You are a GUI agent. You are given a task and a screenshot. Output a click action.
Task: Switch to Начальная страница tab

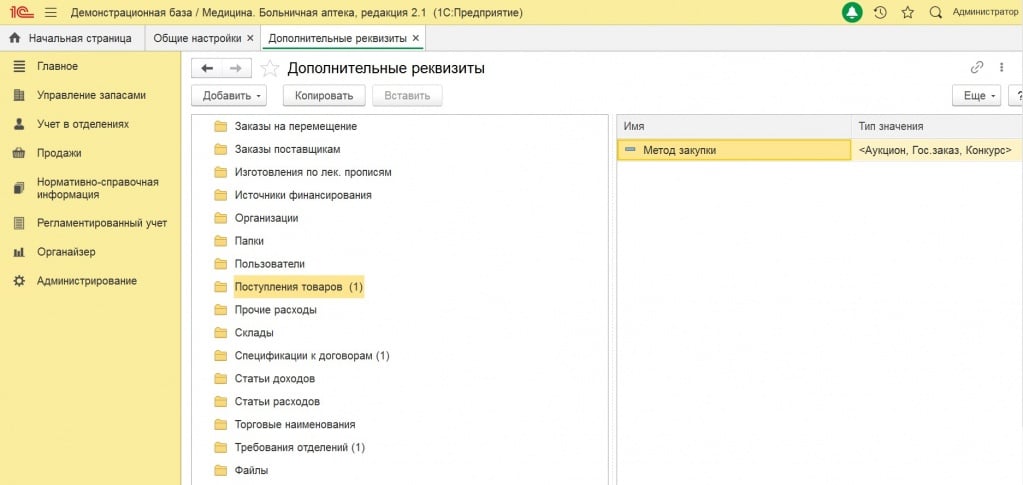71,38
